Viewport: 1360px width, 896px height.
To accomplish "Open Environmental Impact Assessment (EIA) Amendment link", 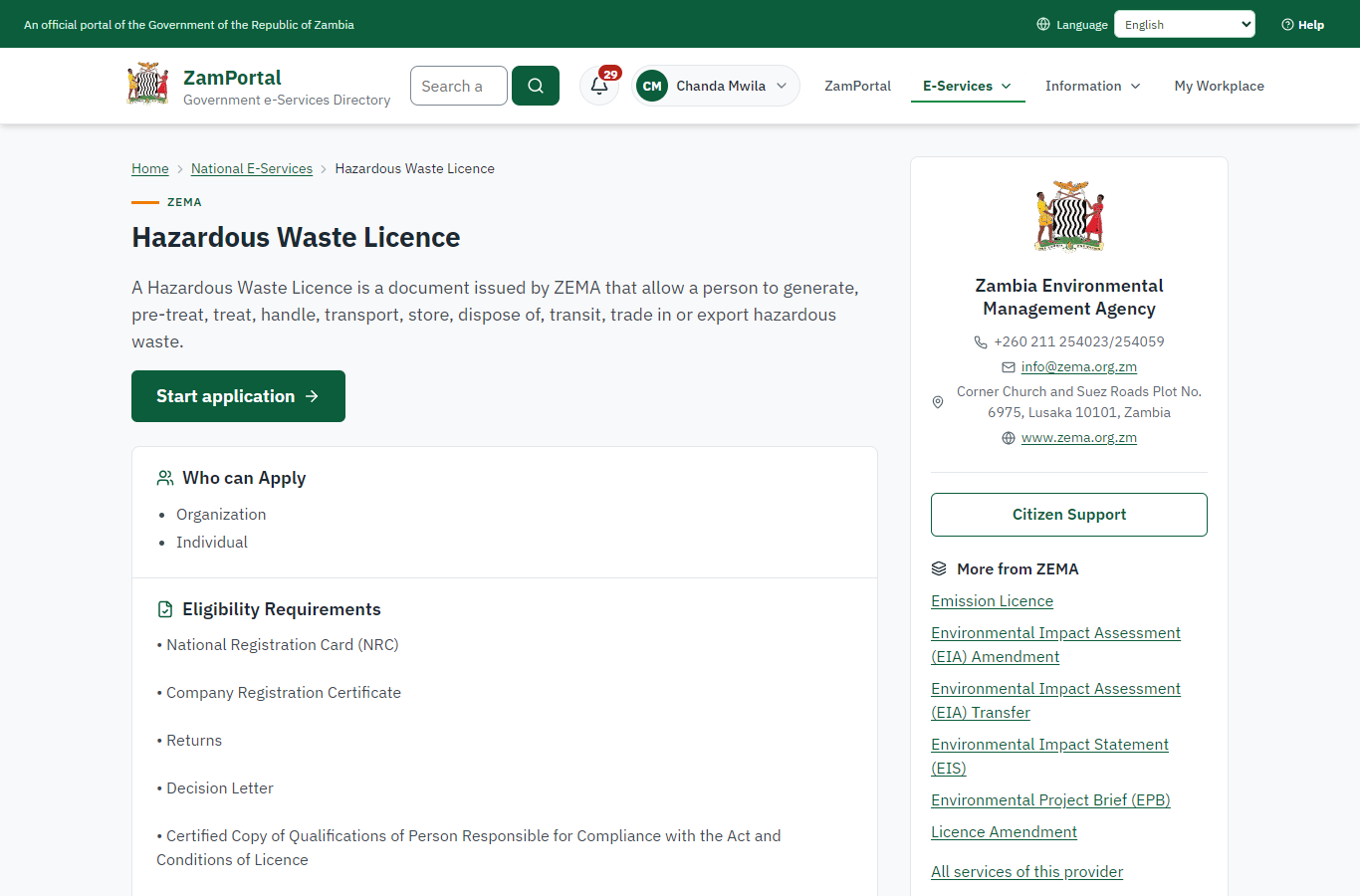I will pos(1056,645).
